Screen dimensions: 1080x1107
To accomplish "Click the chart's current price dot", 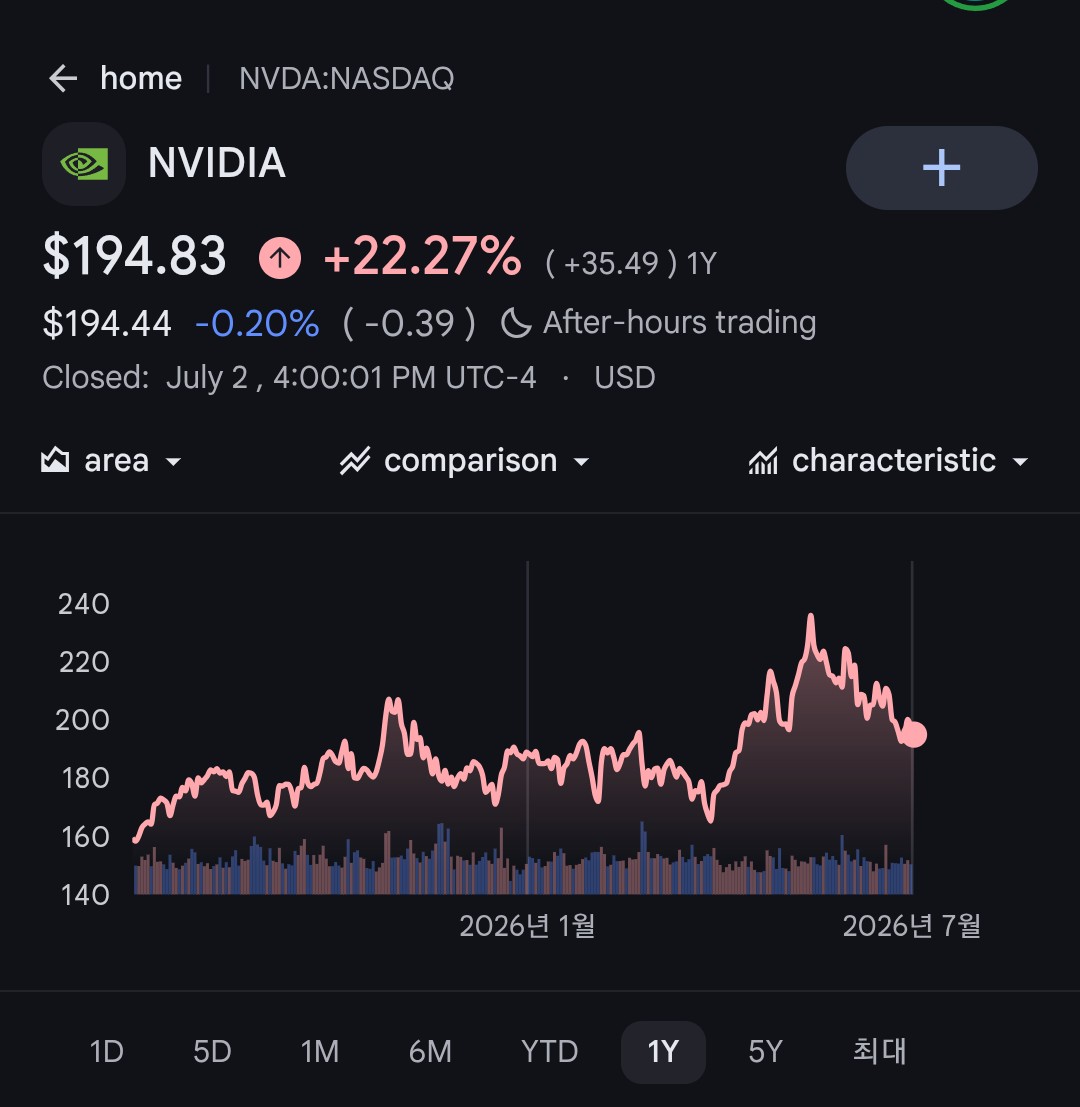I will pyautogui.click(x=913, y=734).
